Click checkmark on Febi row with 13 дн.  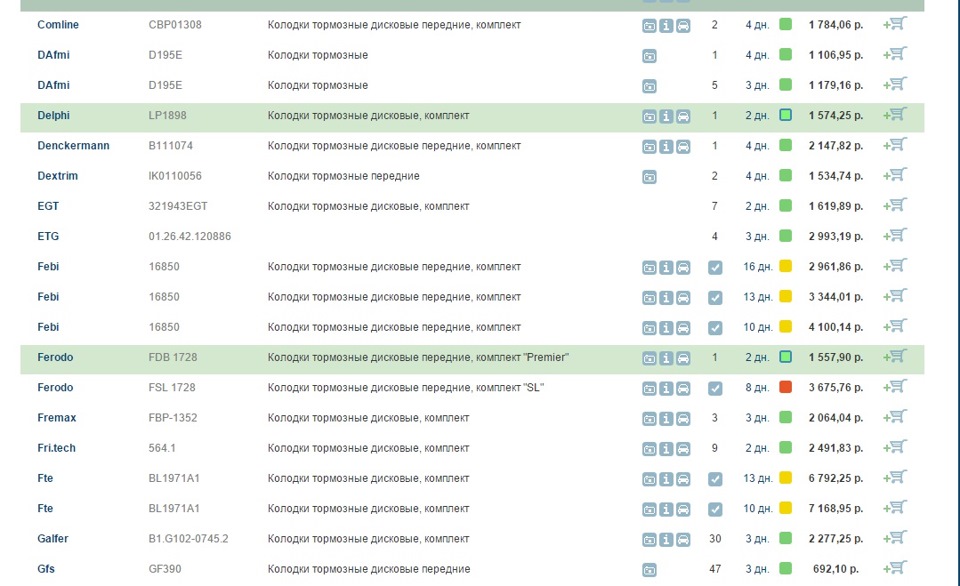point(715,298)
